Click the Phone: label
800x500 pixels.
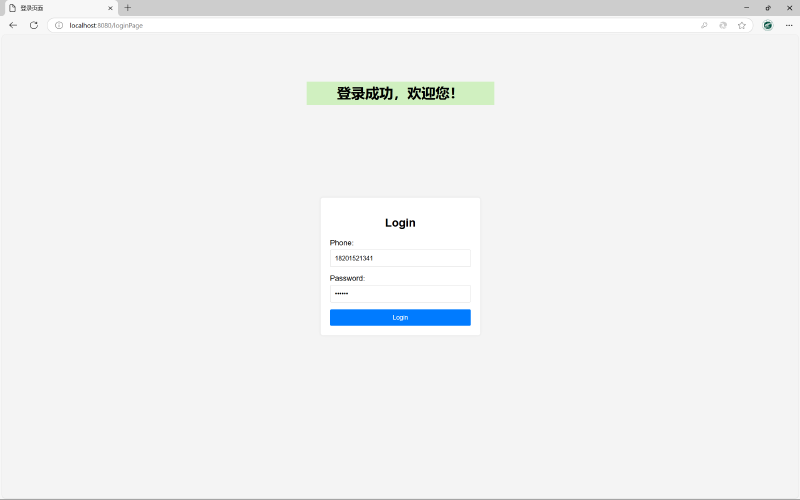[341, 243]
